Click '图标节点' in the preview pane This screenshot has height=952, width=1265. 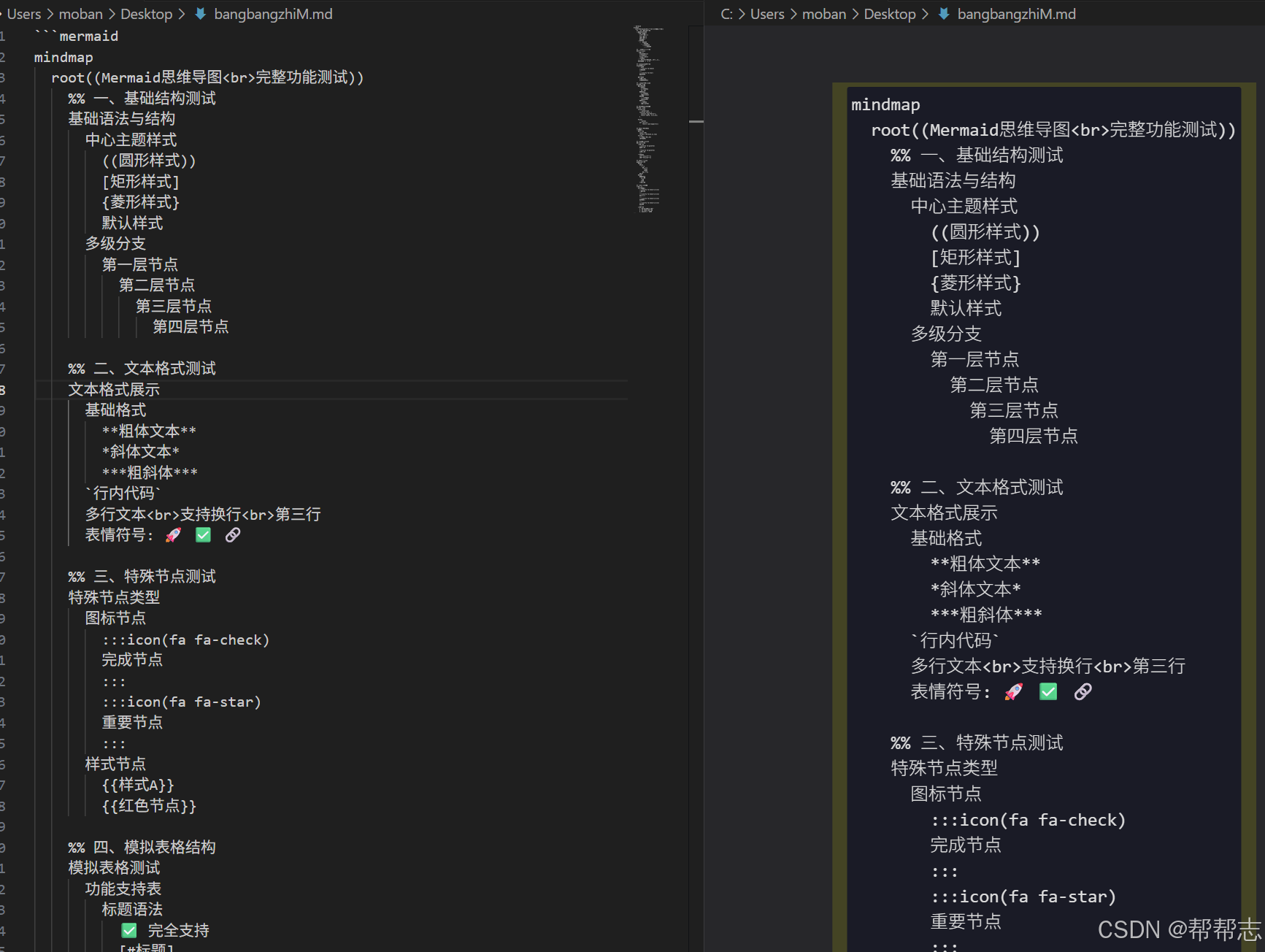(946, 794)
